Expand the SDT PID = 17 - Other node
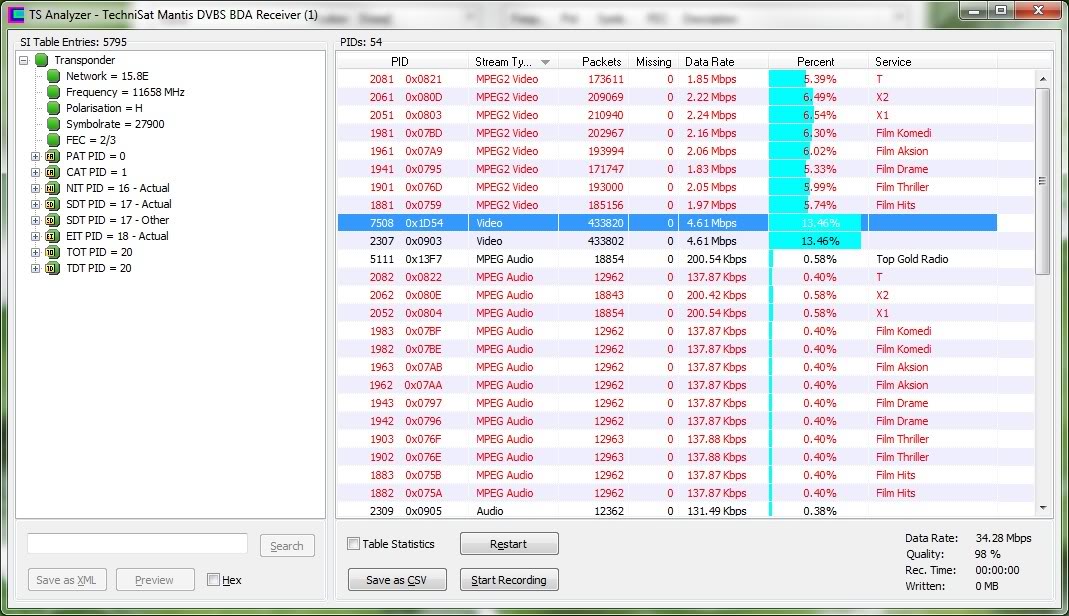This screenshot has height=616, width=1069. 36,220
